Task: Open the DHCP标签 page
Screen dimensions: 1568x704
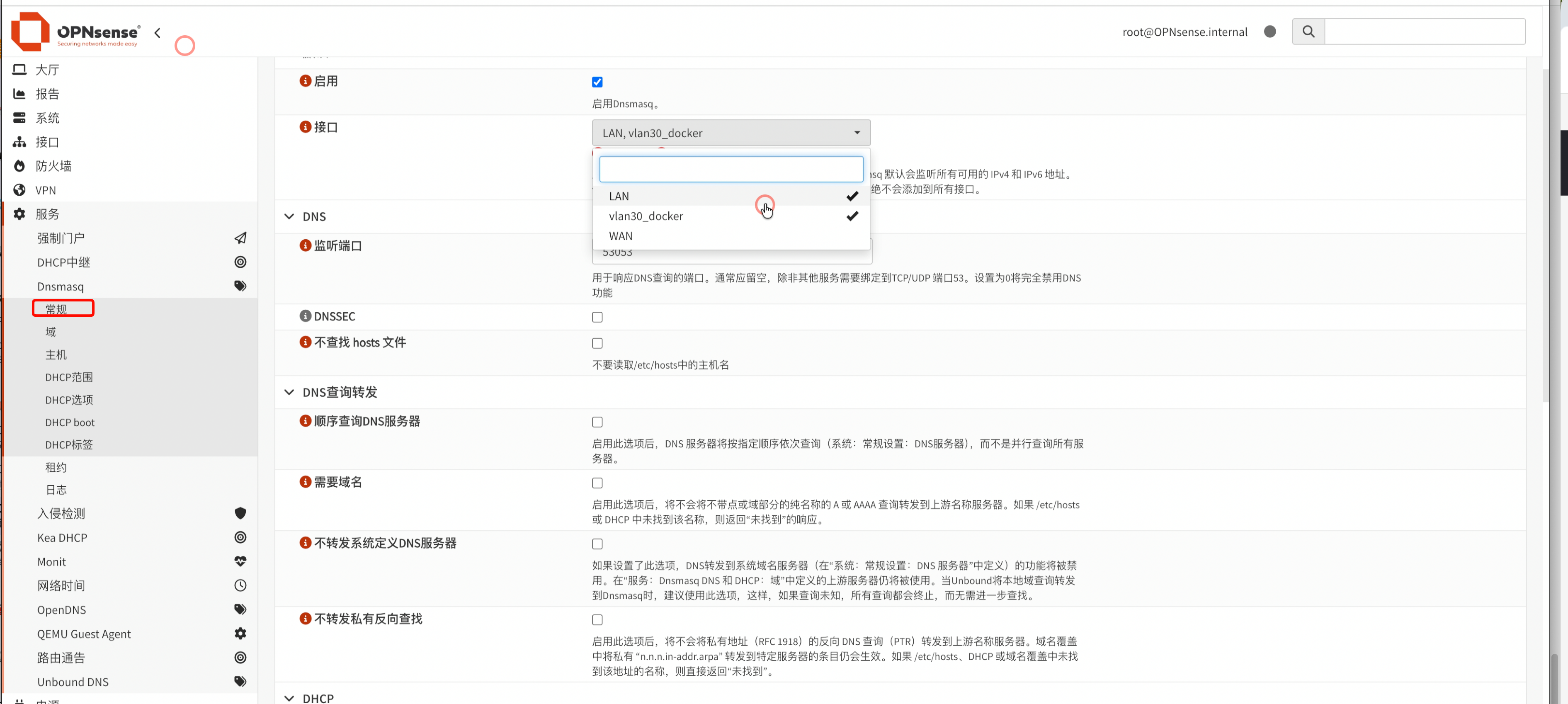Action: 69,445
